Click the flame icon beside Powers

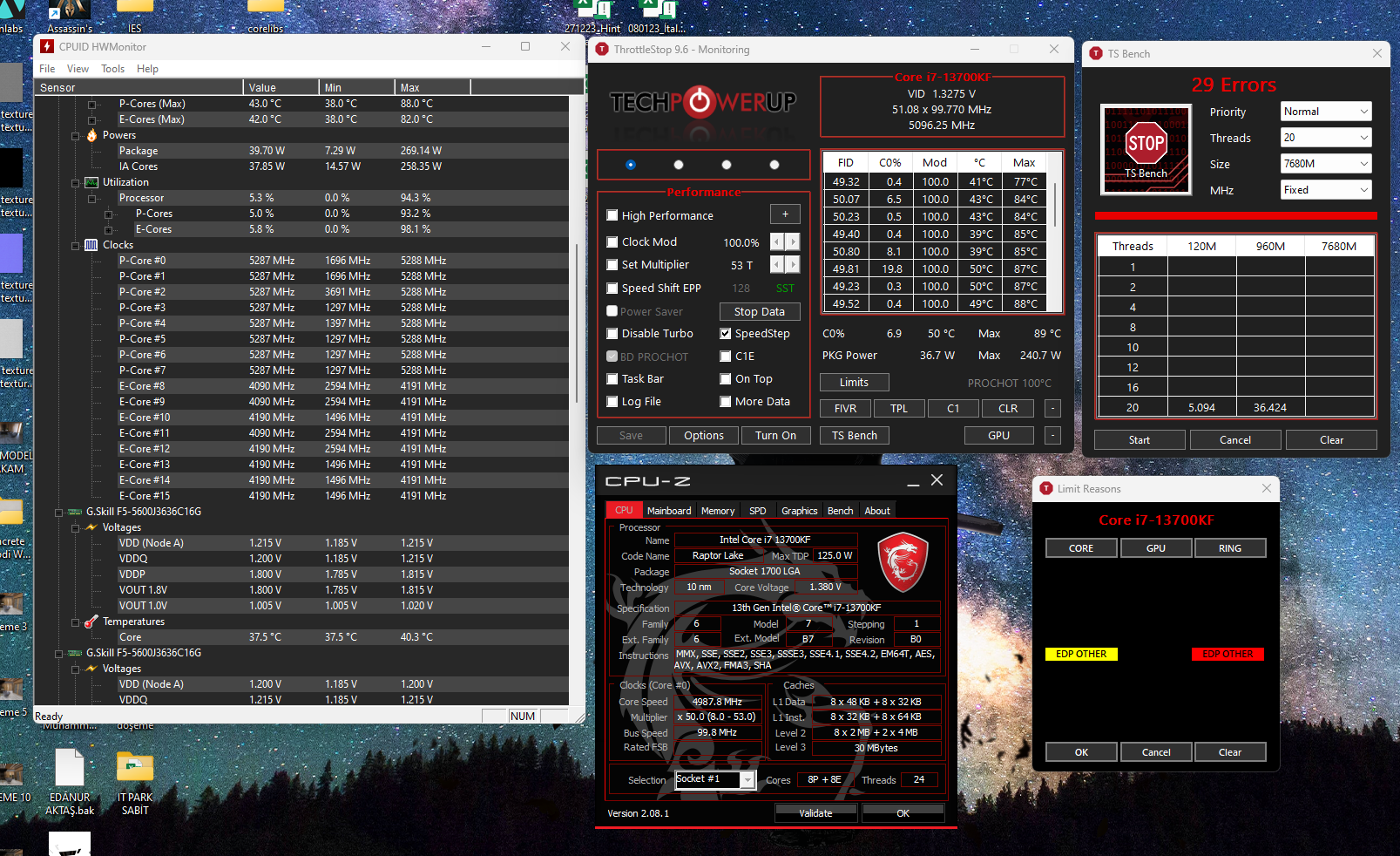pos(92,135)
